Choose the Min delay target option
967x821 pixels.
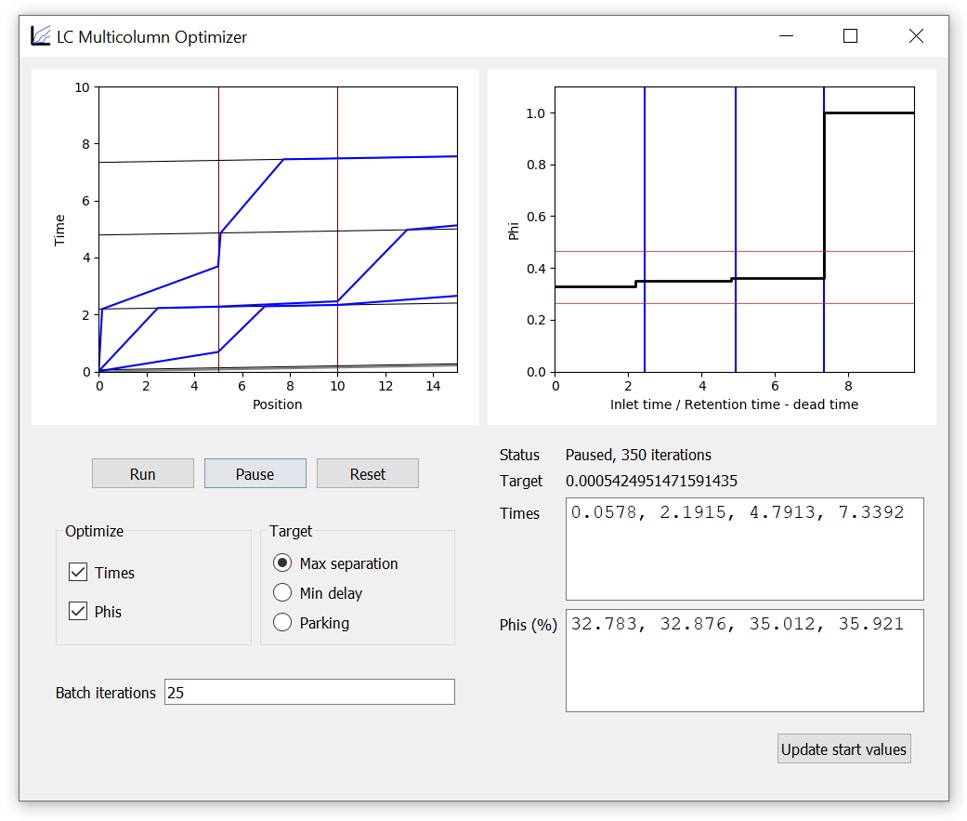point(283,593)
